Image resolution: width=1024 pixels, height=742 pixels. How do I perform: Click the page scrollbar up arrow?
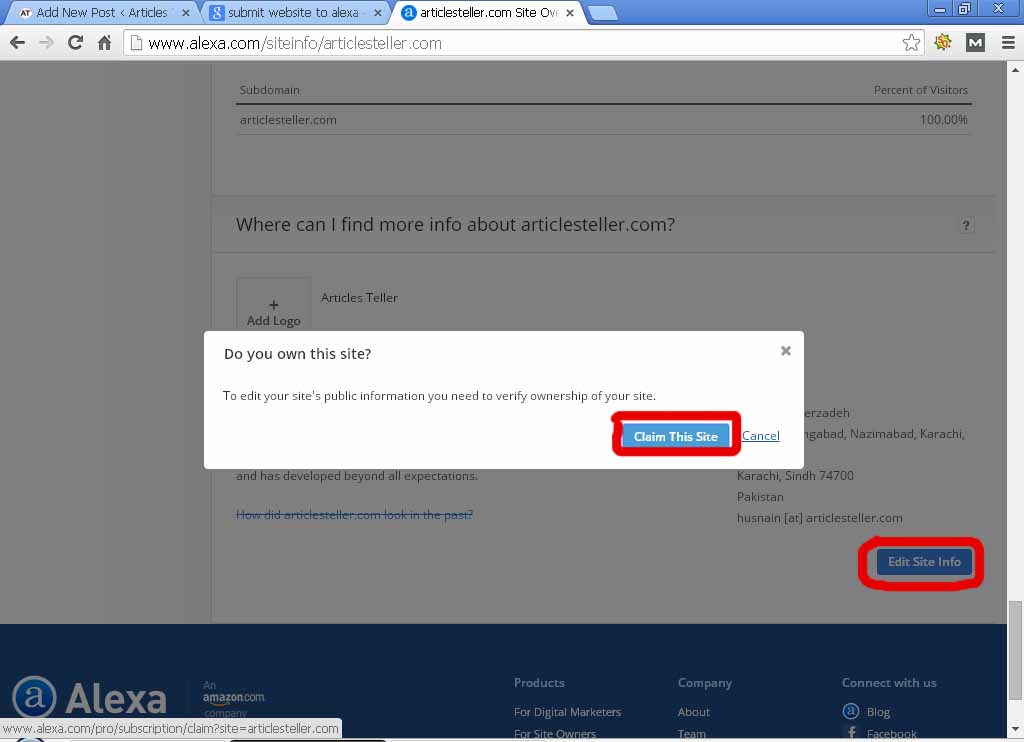(x=1015, y=69)
